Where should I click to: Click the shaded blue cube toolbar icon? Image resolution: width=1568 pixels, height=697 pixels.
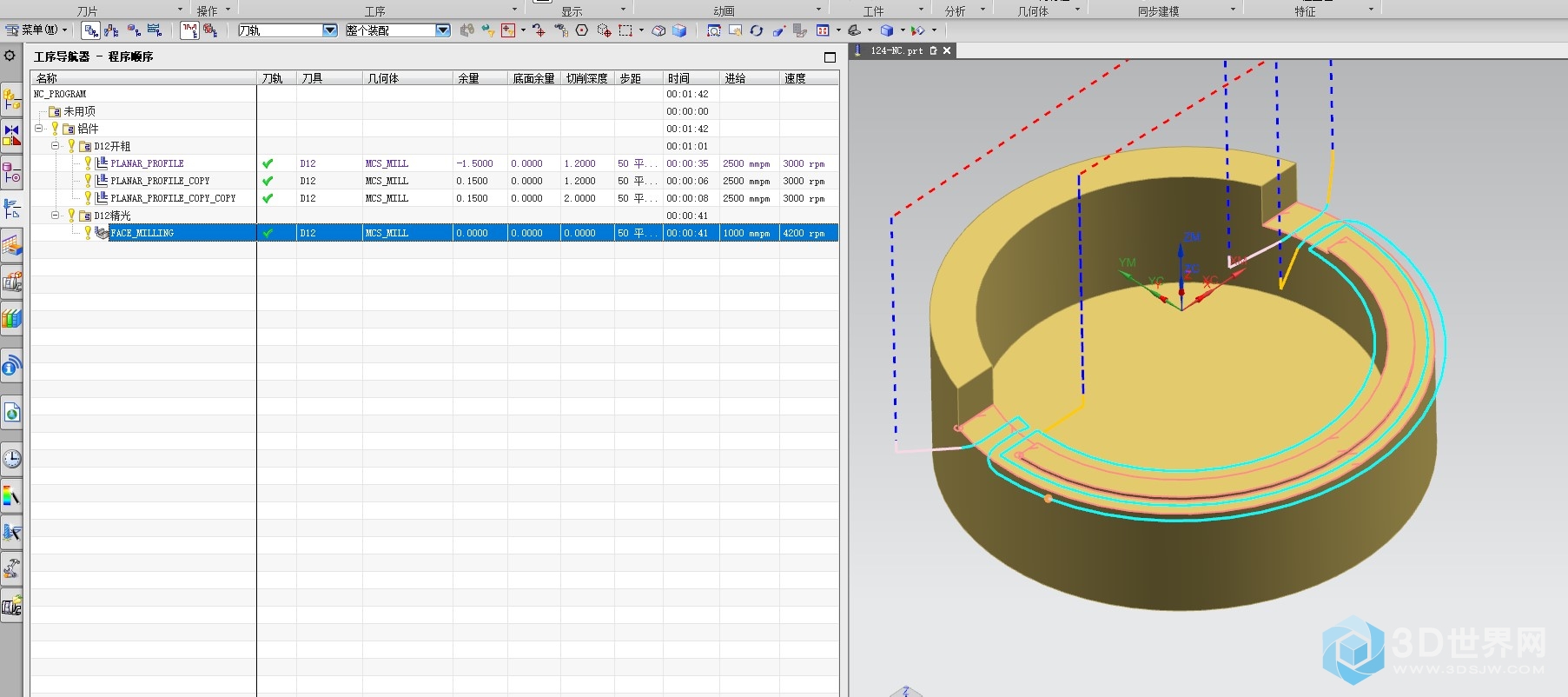point(679,30)
